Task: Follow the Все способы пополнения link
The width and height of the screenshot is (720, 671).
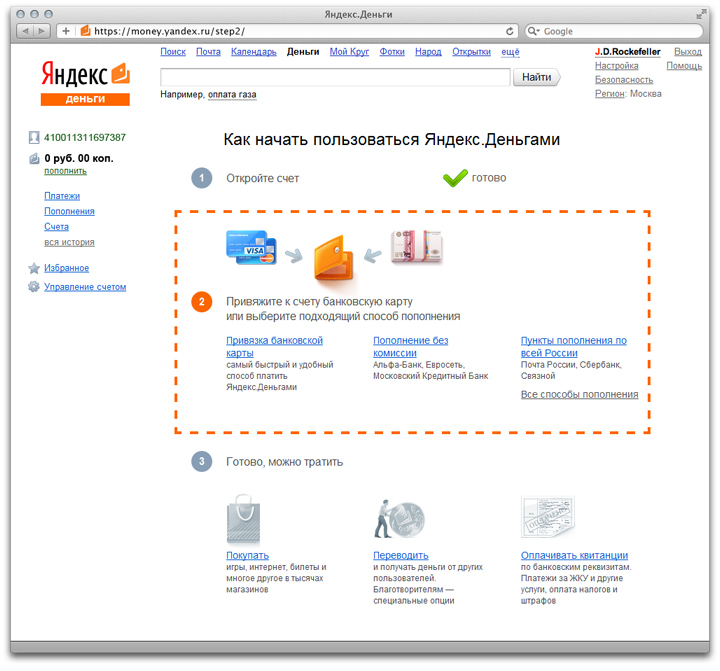Action: [x=579, y=395]
